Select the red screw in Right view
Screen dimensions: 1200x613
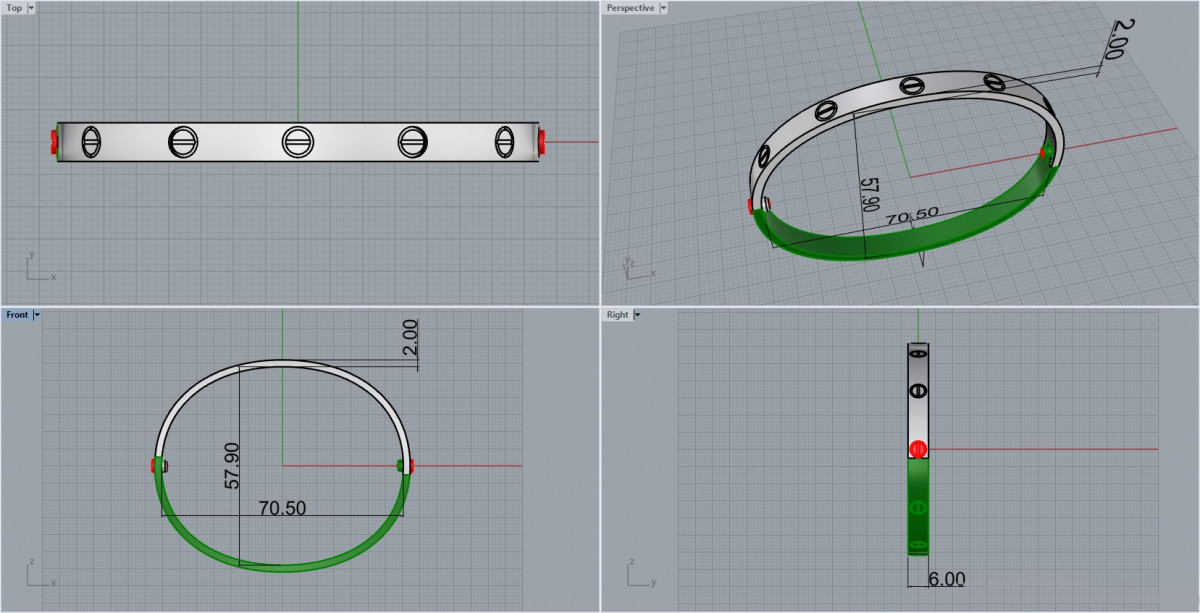[918, 449]
